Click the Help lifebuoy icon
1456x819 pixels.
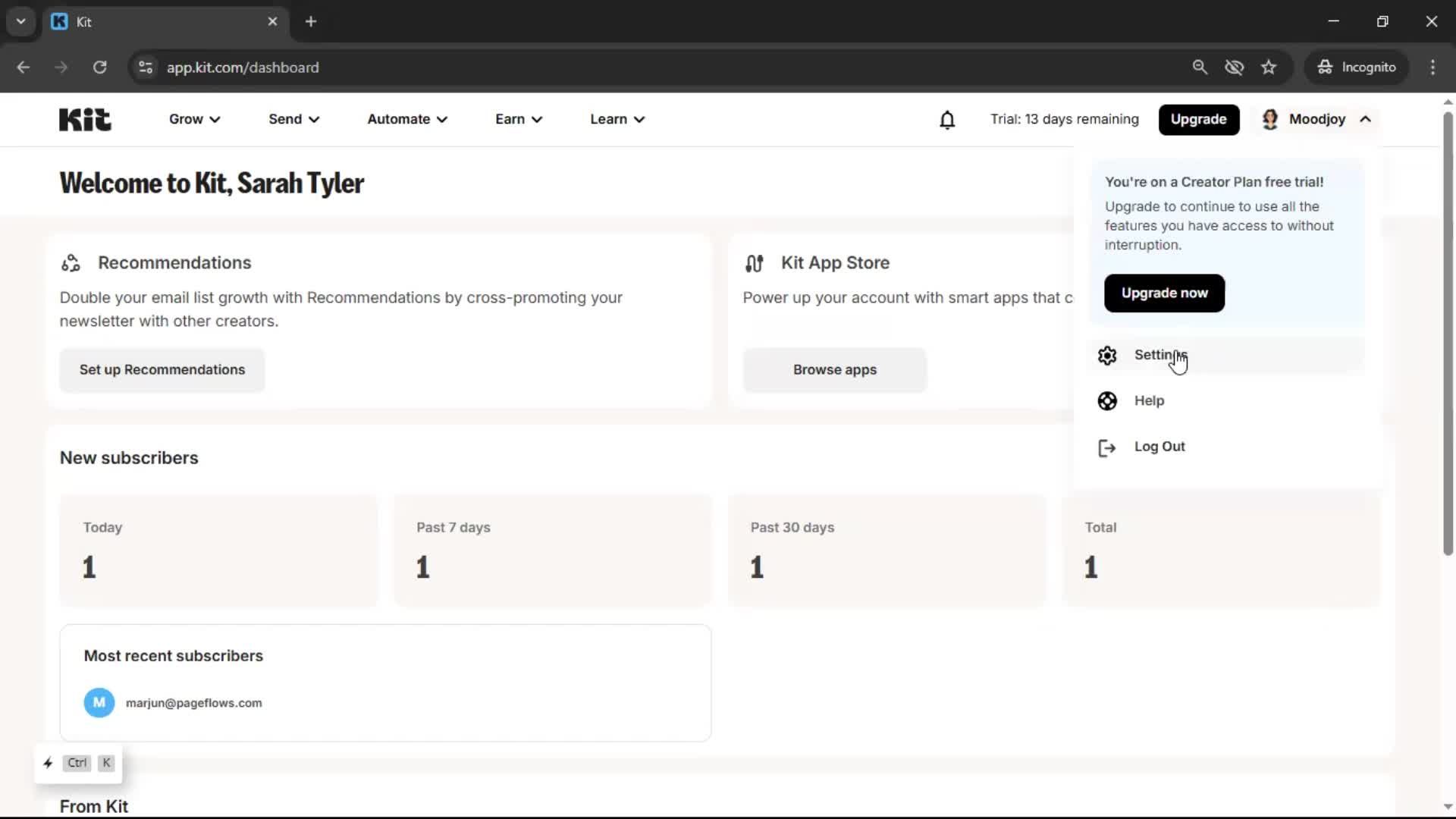click(1107, 401)
